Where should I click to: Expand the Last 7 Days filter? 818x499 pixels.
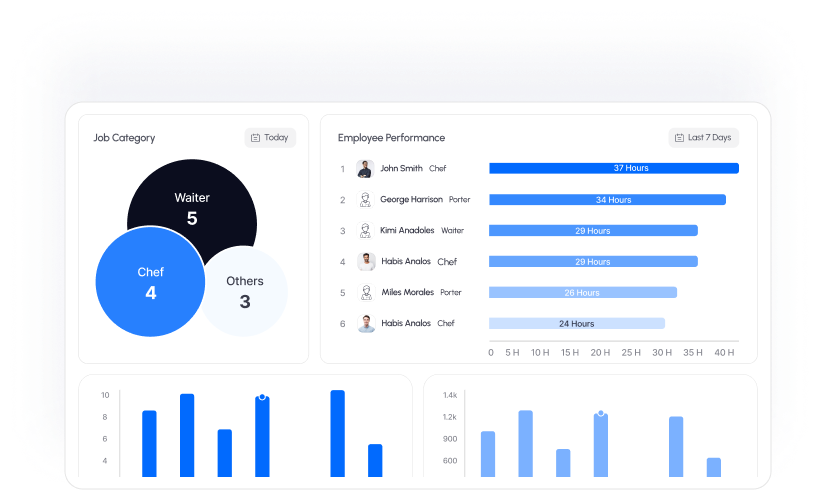pyautogui.click(x=704, y=138)
